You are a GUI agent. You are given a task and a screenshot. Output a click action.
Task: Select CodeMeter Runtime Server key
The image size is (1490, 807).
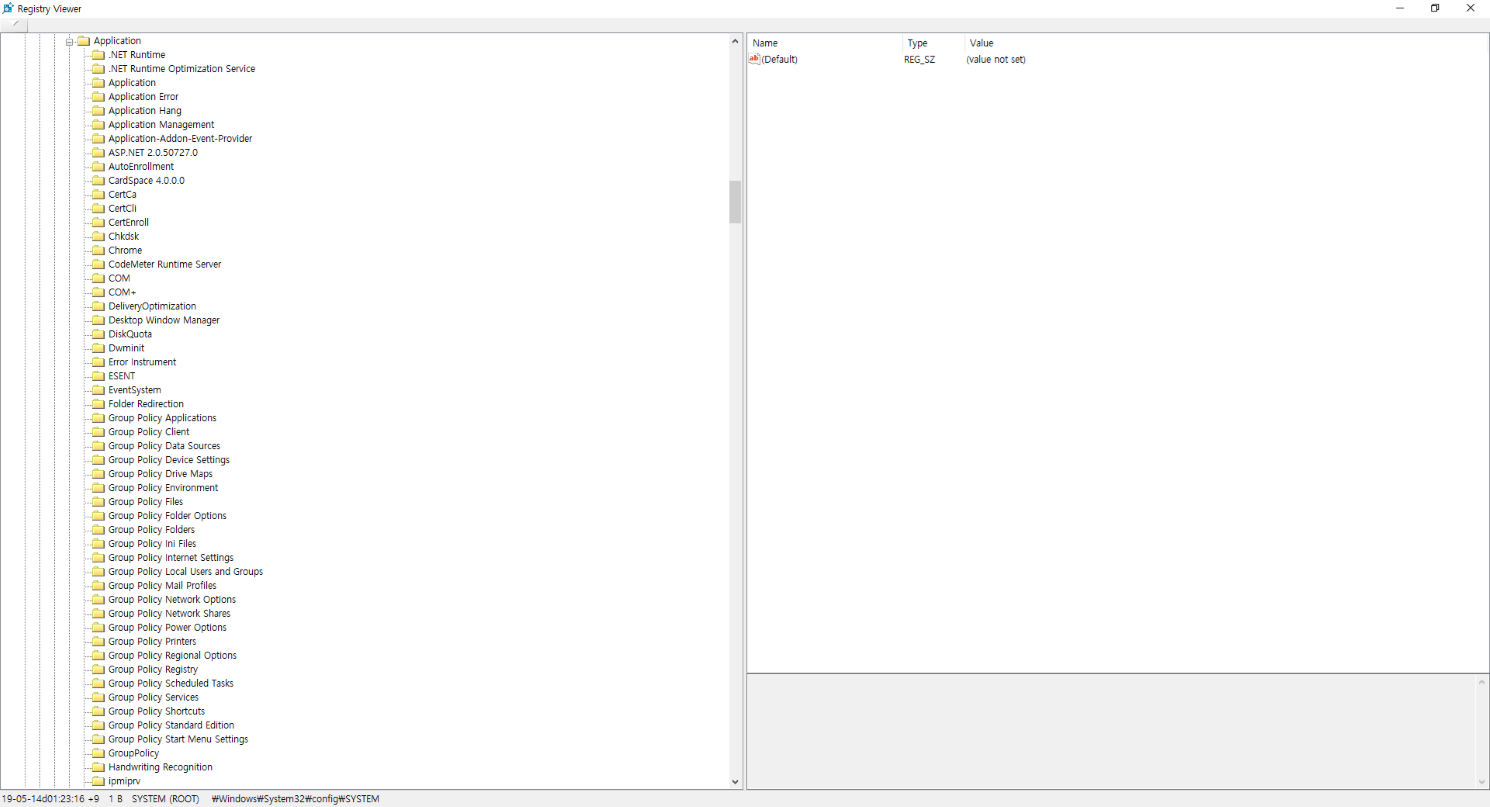pos(165,265)
